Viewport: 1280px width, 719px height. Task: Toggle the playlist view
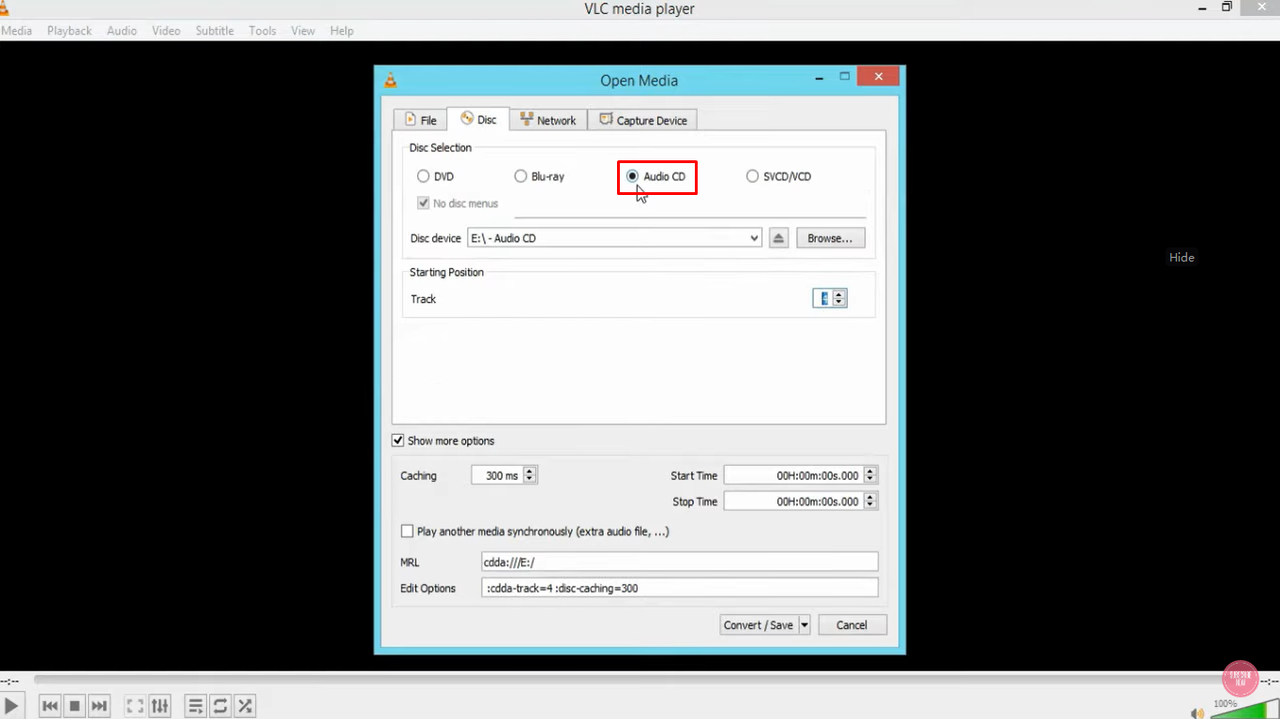[x=196, y=706]
